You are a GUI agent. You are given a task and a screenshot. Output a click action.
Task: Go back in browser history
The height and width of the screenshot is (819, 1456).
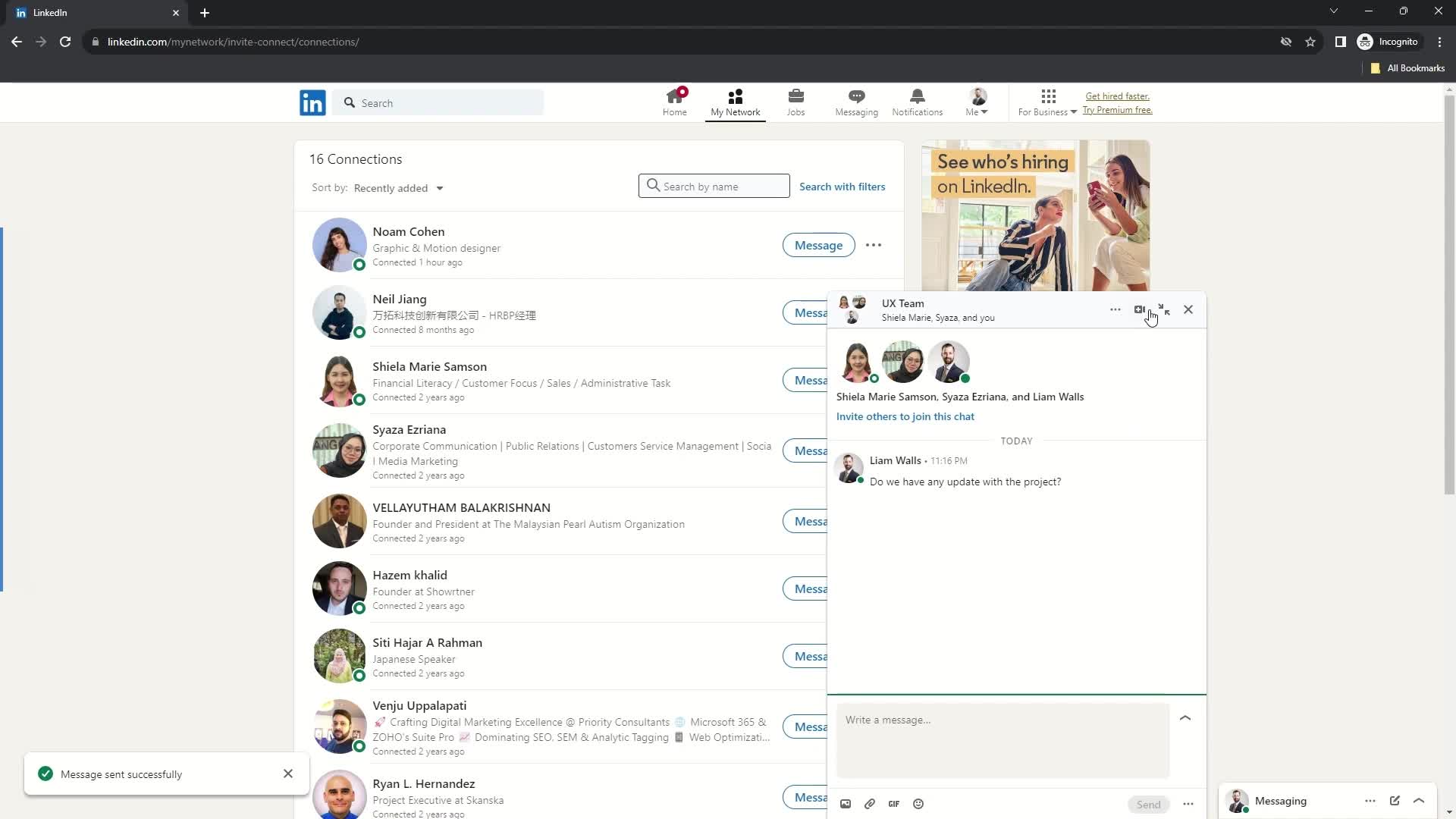(x=17, y=42)
